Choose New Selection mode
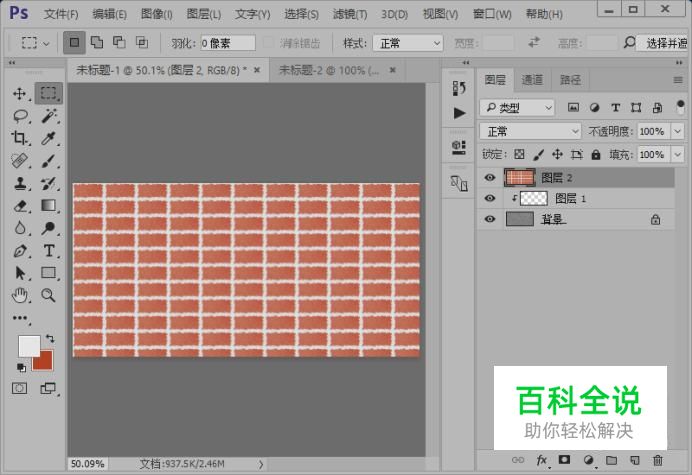Screen dimensions: 692x475 74,42
